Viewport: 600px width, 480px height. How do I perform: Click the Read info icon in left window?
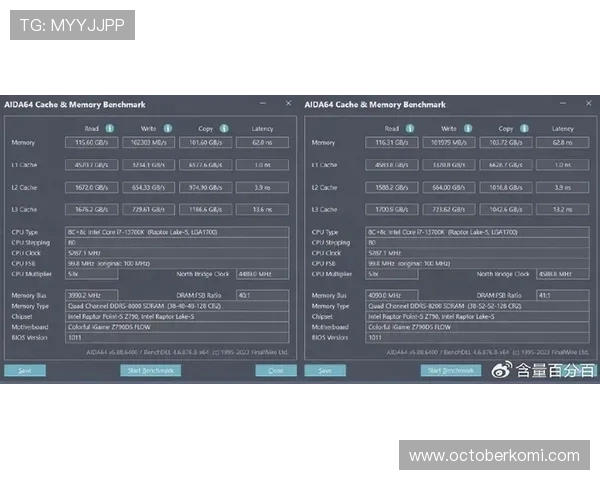coord(110,129)
